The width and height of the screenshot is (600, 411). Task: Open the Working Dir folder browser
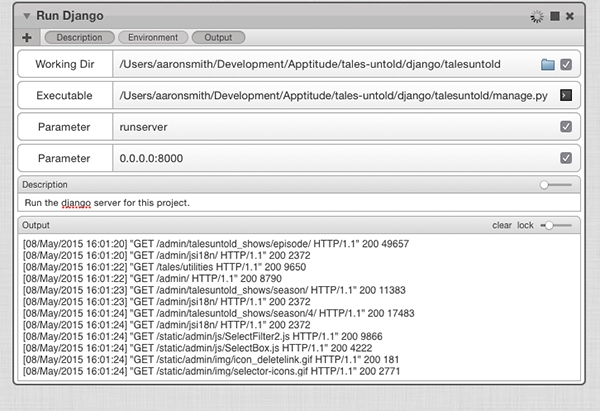click(x=548, y=64)
